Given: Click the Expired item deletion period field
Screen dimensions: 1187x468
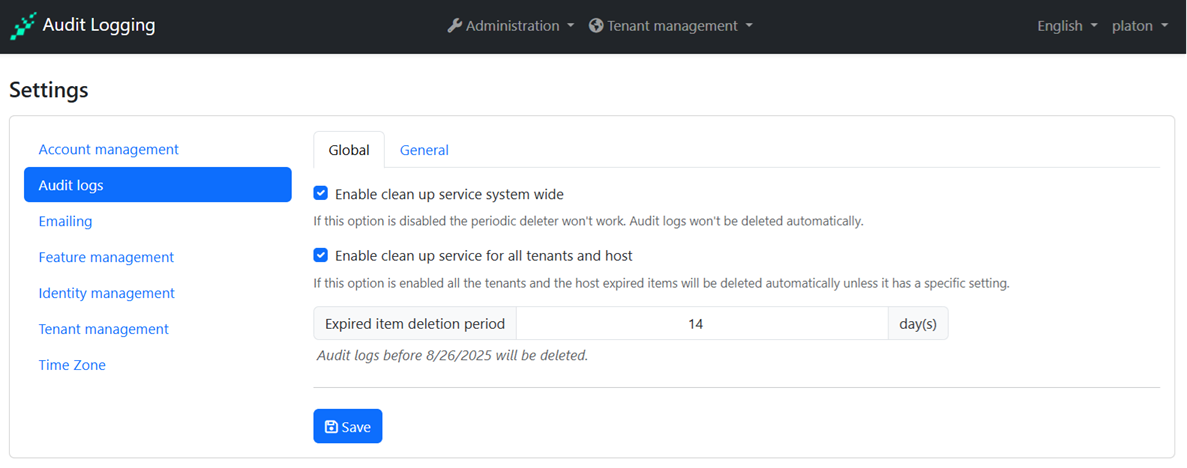Looking at the screenshot, I should coord(701,324).
